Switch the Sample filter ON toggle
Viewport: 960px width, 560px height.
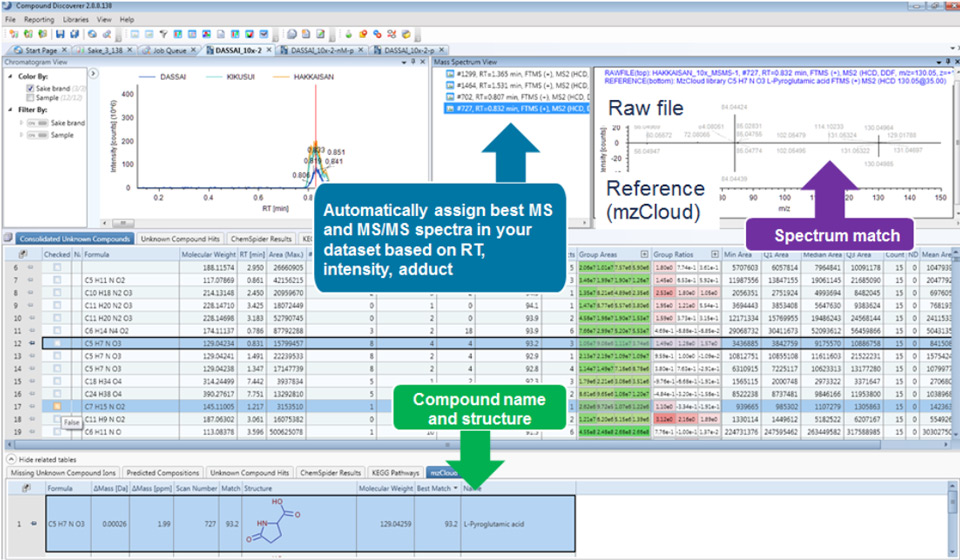click(x=37, y=135)
